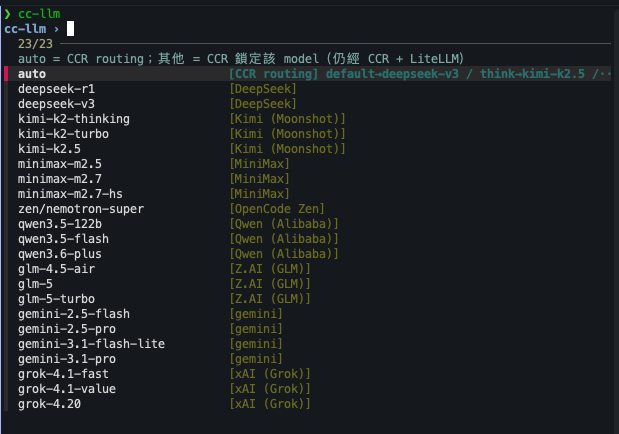Viewport: 619px width, 434px height.
Task: Choose deepseek-r1 from the model list
Action: [x=310, y=89]
